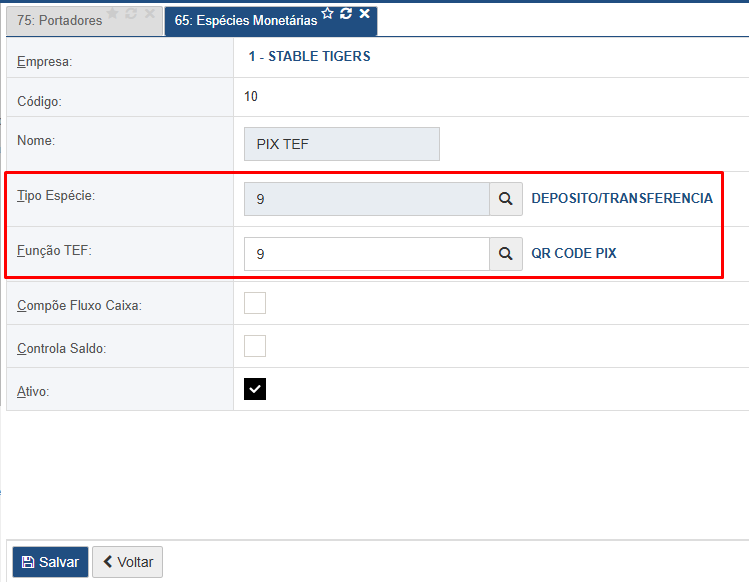The image size is (749, 582).
Task: Click the QR CODE PIX description
Action: click(x=574, y=253)
